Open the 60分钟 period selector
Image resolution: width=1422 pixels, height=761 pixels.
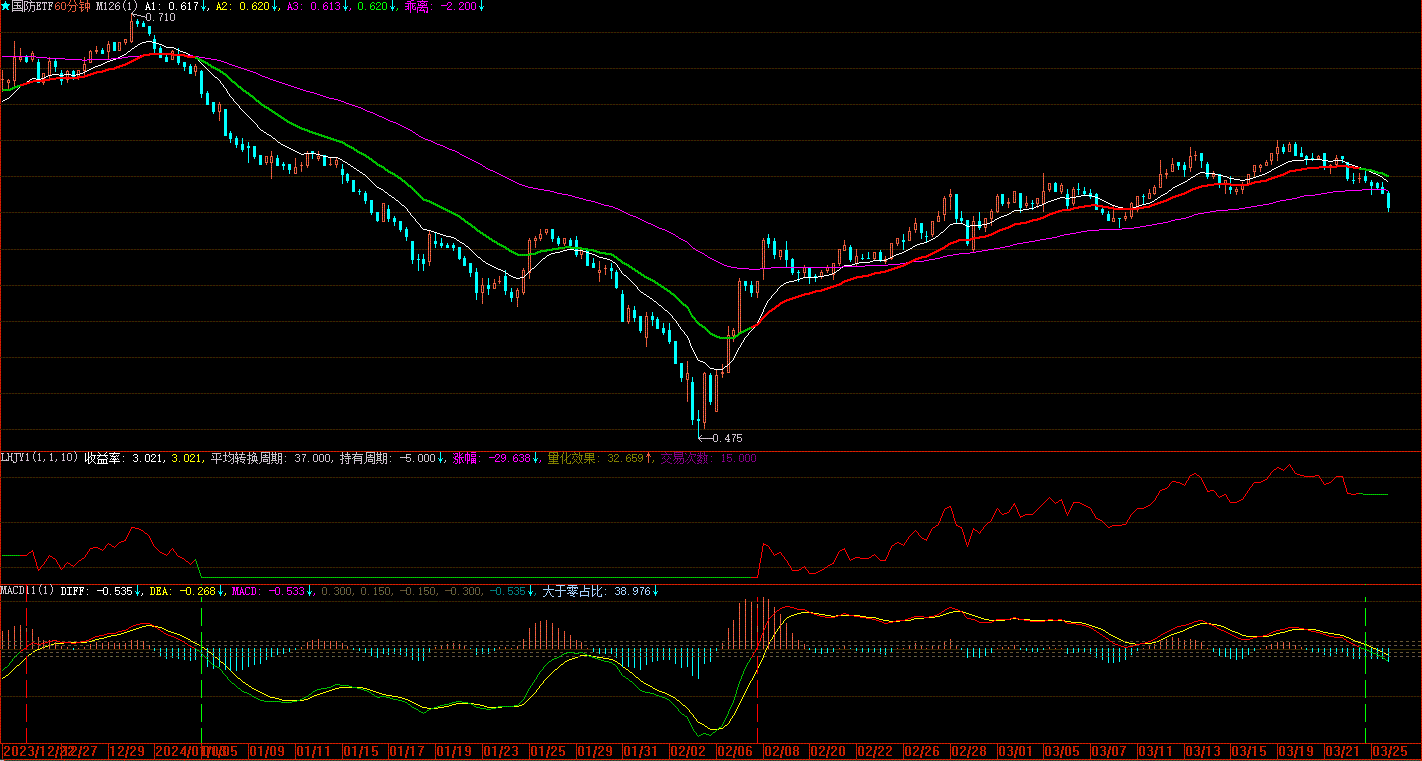coord(72,6)
